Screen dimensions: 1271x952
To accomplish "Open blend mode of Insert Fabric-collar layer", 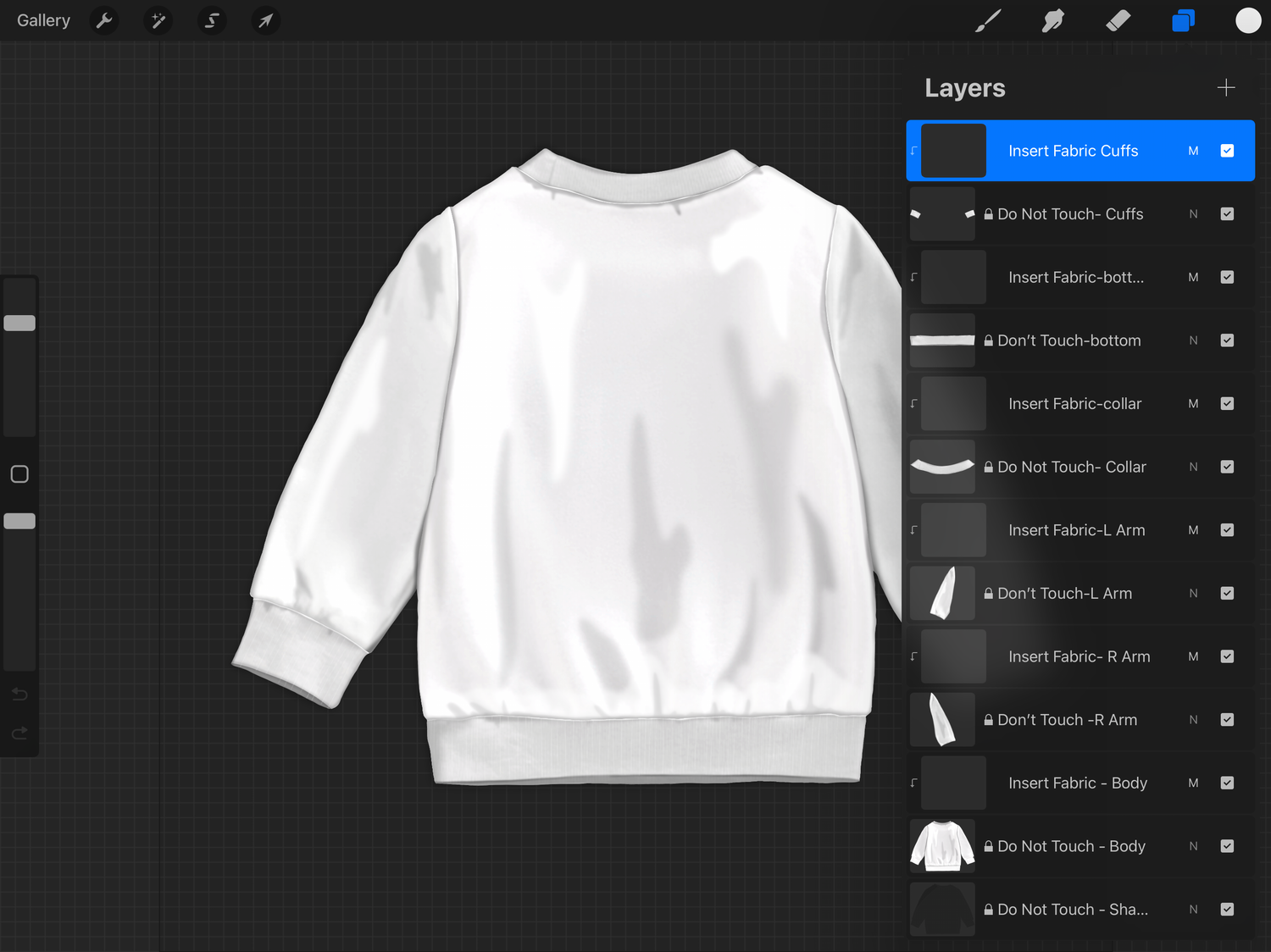I will [x=1193, y=404].
